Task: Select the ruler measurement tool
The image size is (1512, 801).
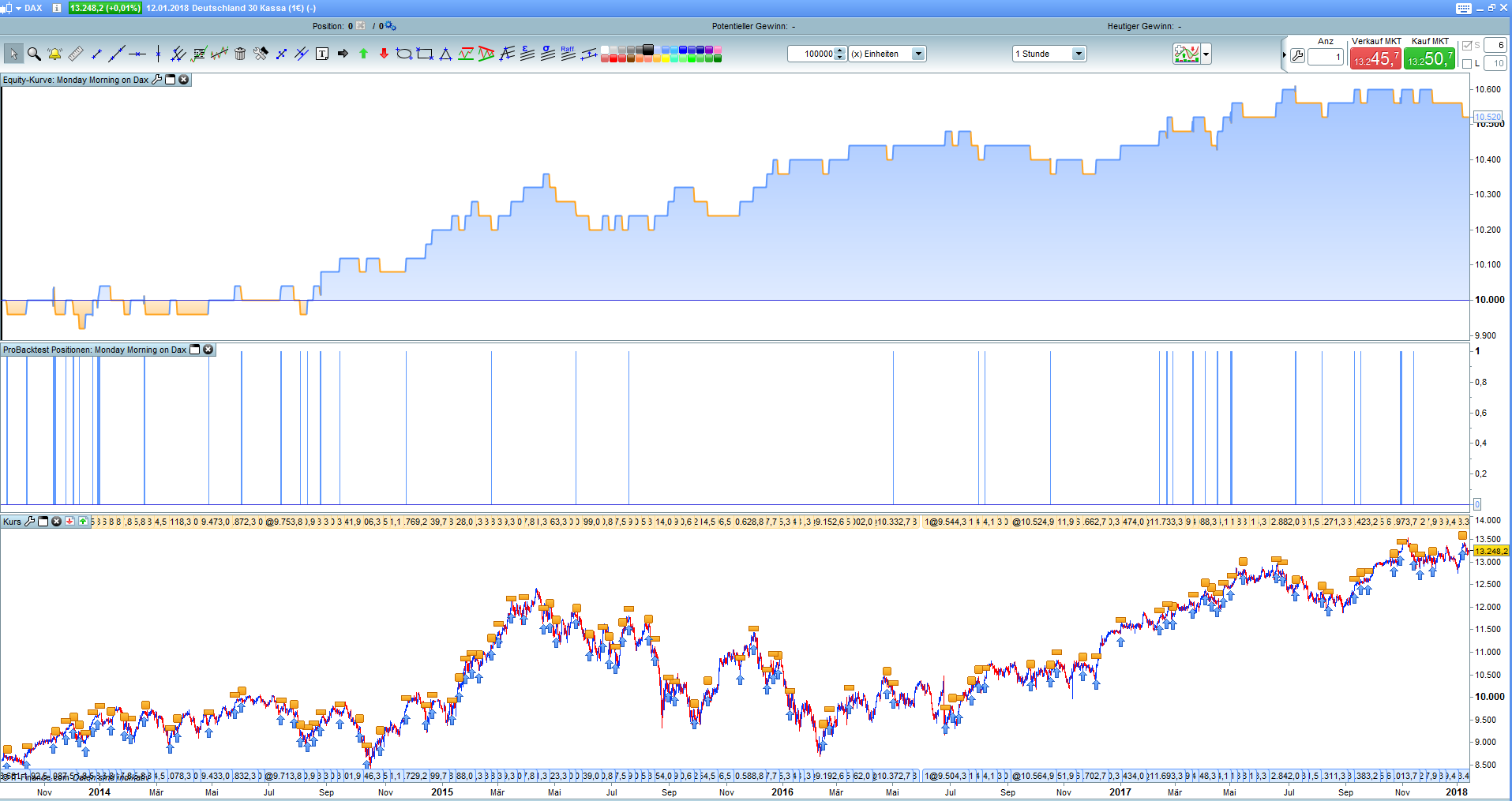Action: tap(76, 54)
